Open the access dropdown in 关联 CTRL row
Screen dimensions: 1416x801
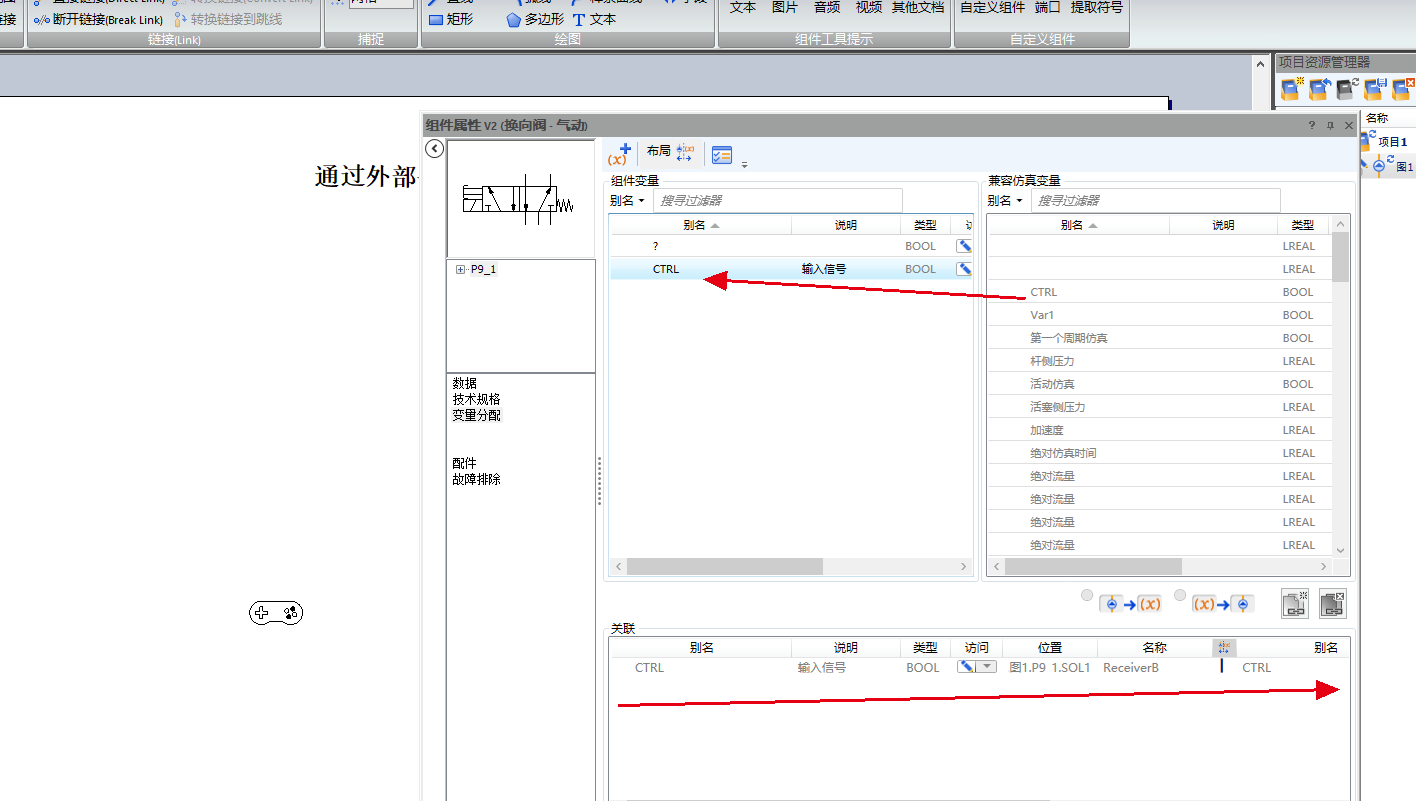click(987, 667)
